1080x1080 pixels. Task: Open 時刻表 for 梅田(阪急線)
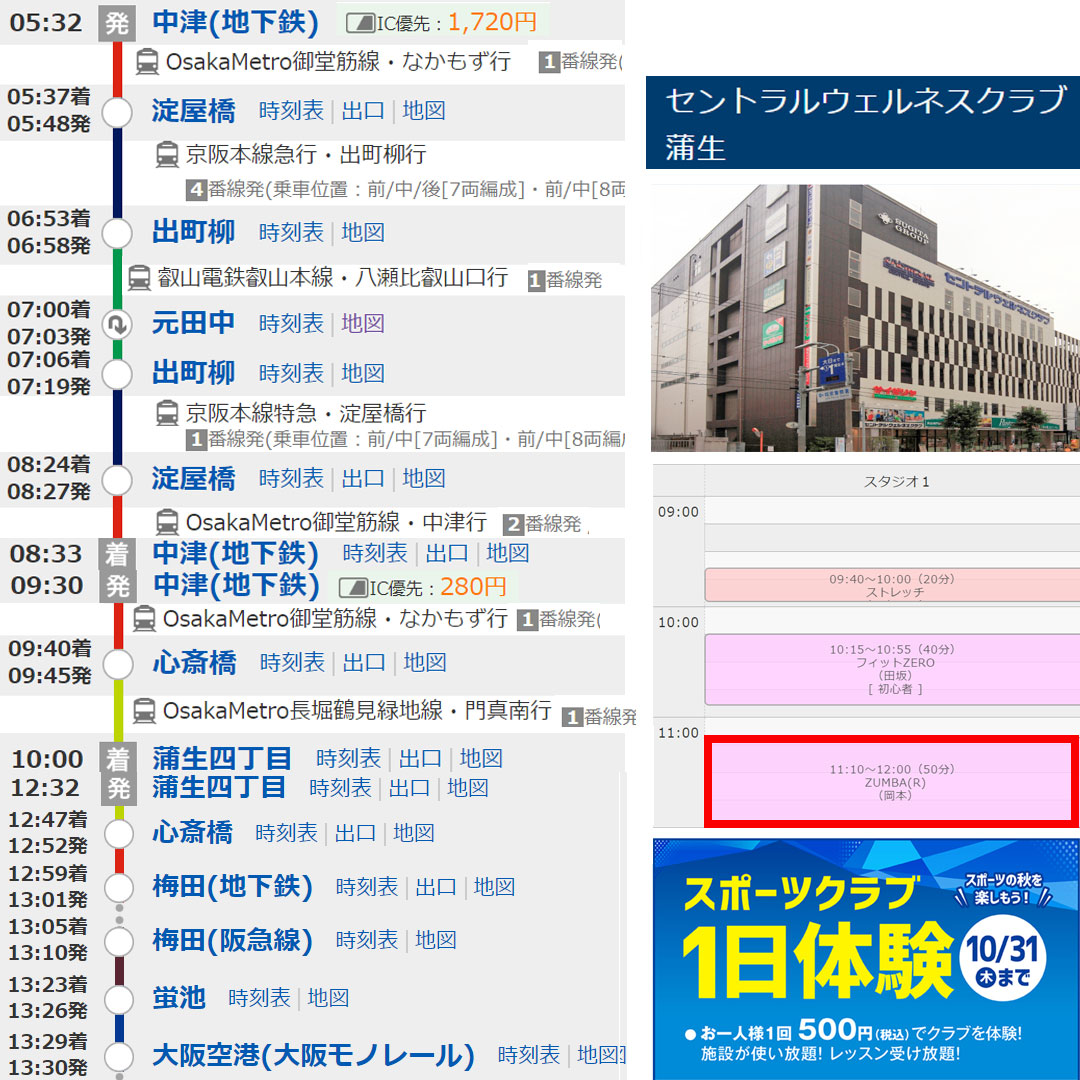coord(367,940)
